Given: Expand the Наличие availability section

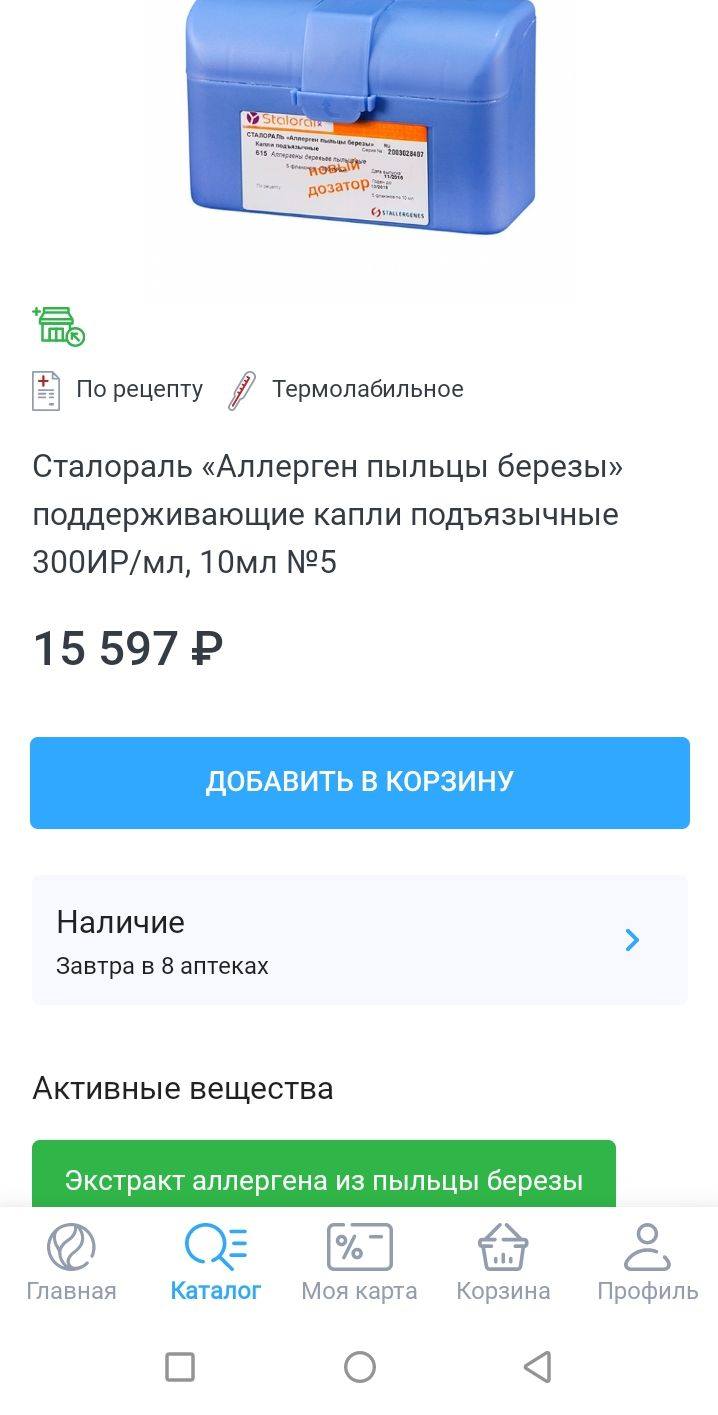Looking at the screenshot, I should [x=358, y=938].
